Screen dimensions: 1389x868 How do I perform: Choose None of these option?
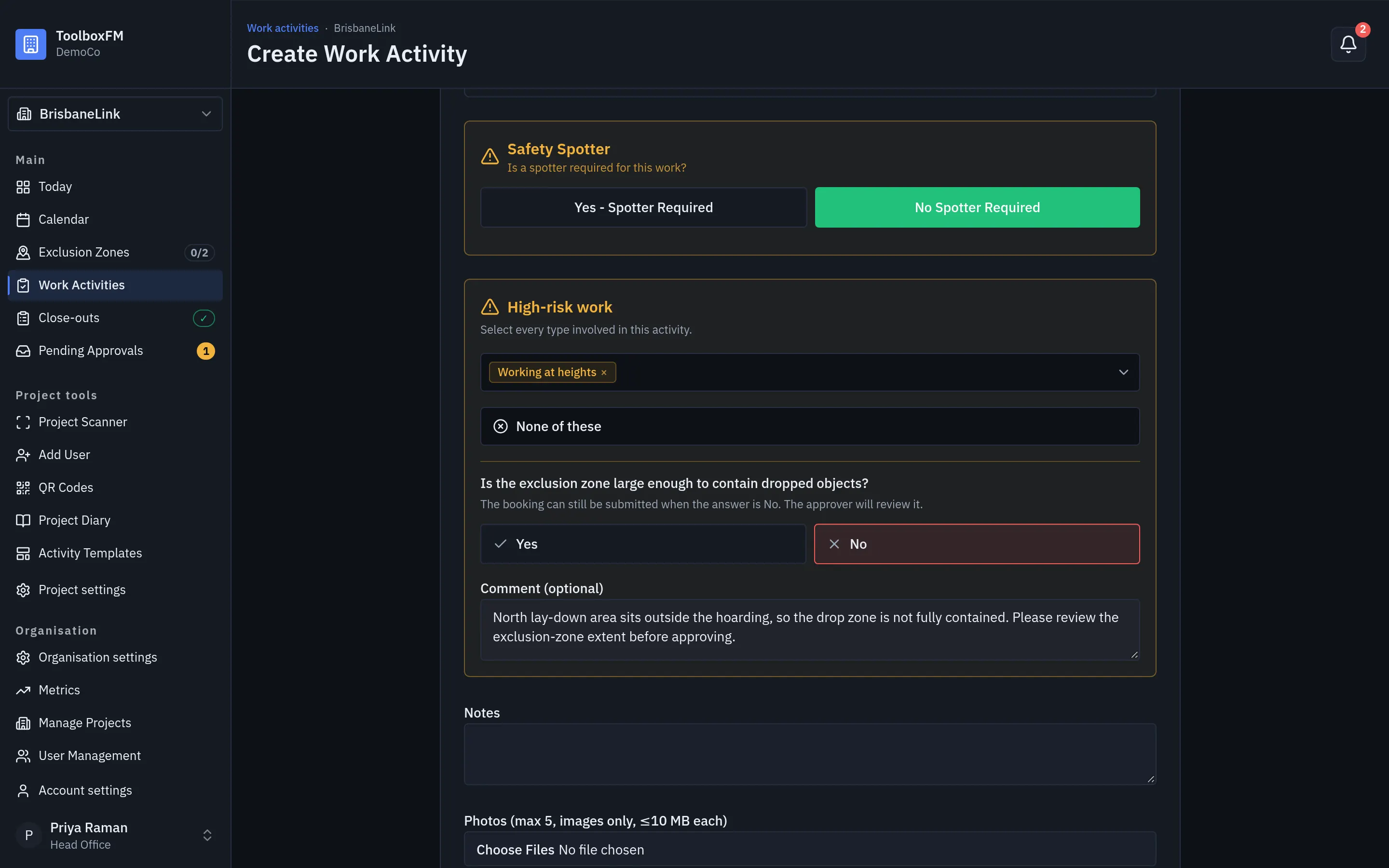click(x=809, y=427)
